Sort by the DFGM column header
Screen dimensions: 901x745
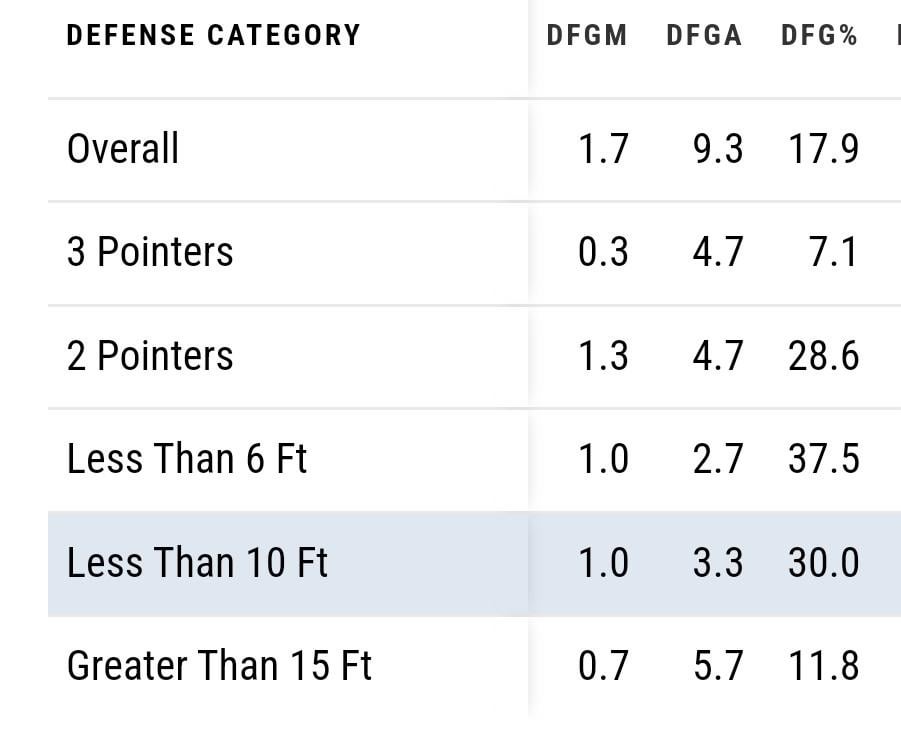[x=586, y=35]
